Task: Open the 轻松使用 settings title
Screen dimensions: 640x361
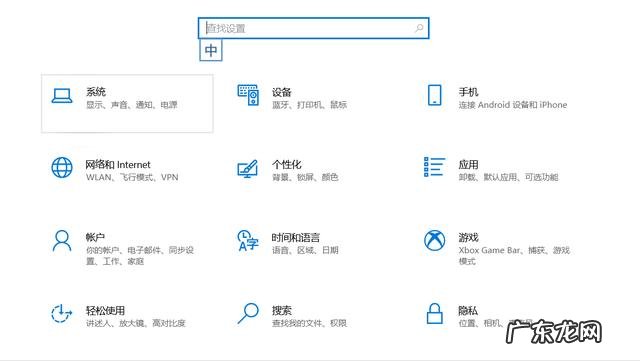Action: point(105,310)
